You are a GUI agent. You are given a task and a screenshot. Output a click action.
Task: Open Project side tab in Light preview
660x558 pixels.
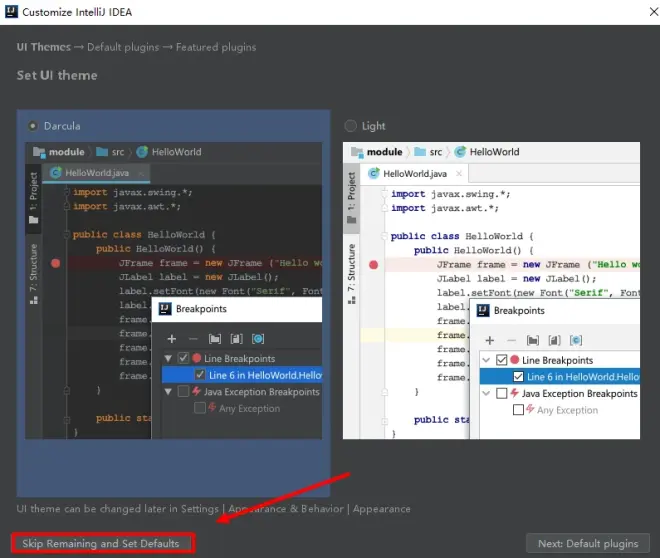351,198
